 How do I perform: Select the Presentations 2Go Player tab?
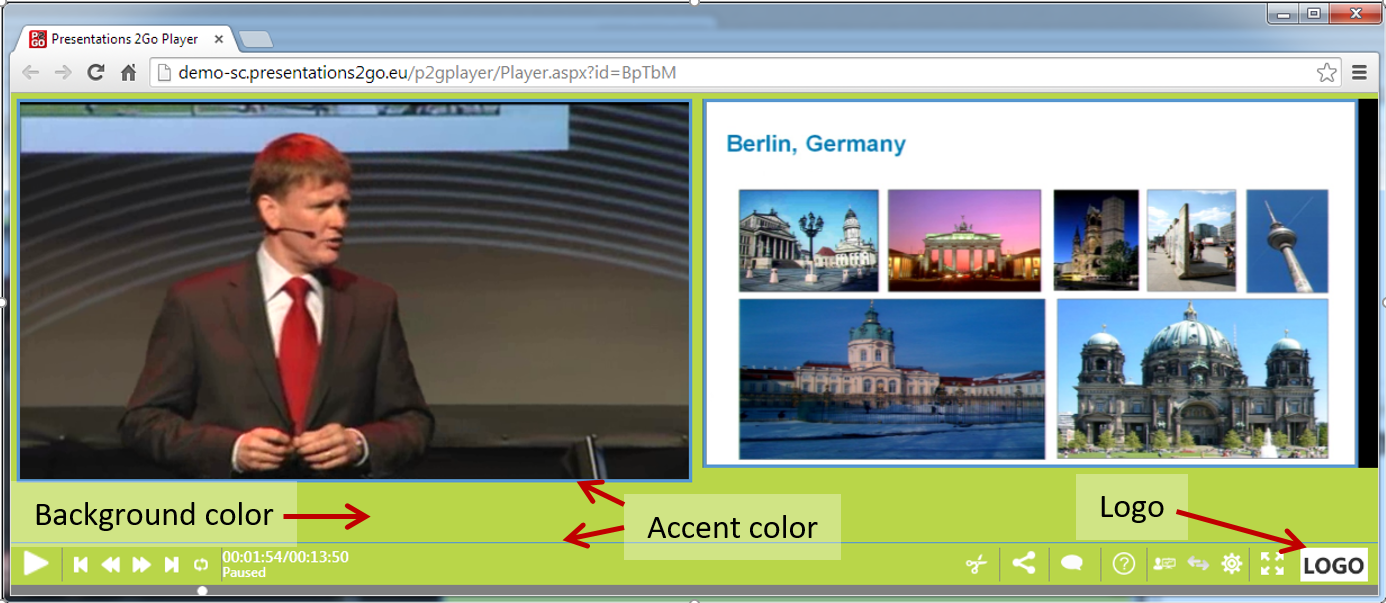(x=124, y=39)
